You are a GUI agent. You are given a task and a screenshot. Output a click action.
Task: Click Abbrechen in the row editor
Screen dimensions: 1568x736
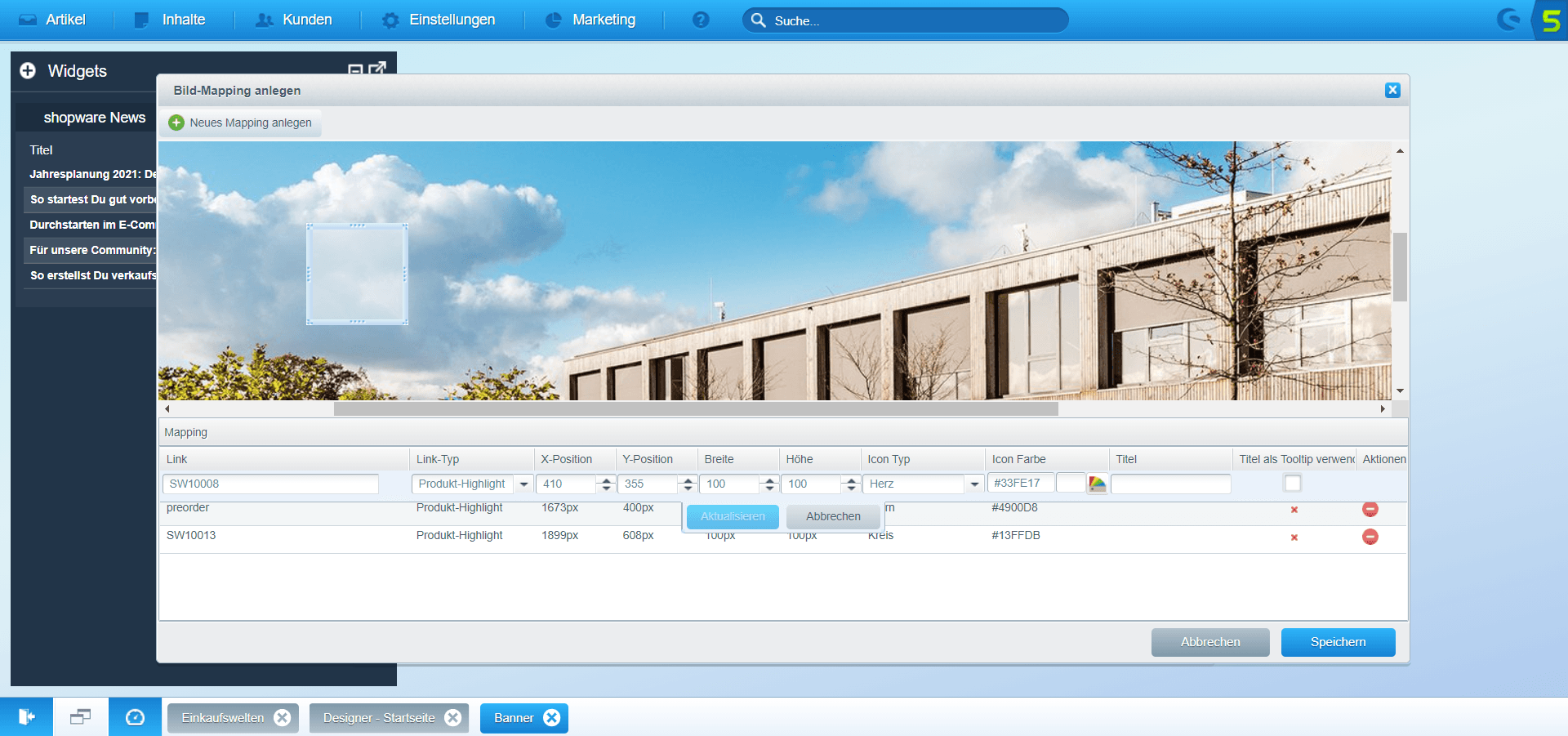[833, 516]
